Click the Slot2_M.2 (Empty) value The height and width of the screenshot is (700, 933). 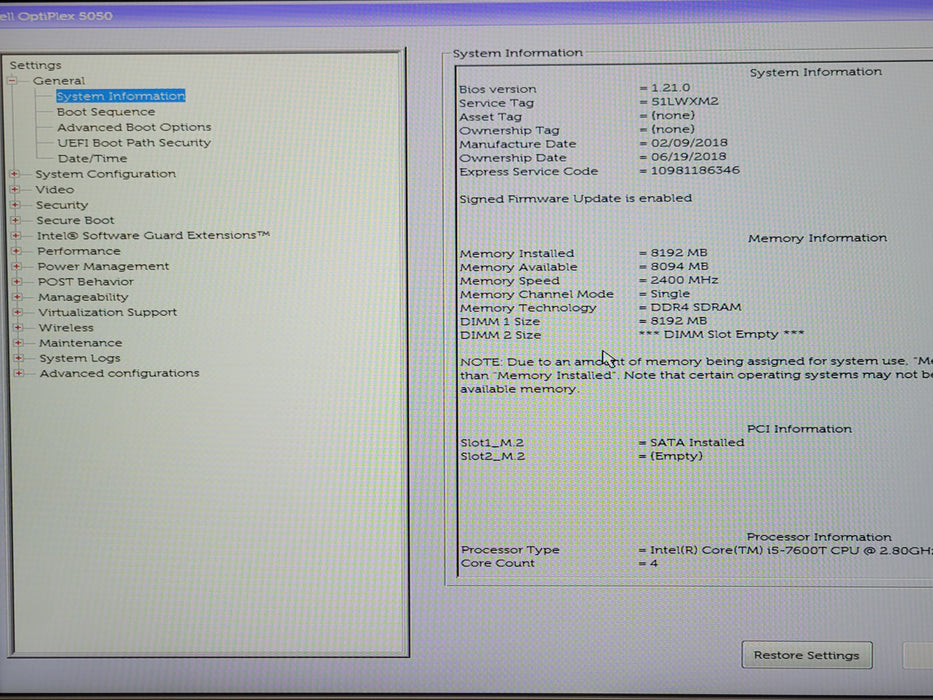click(676, 456)
